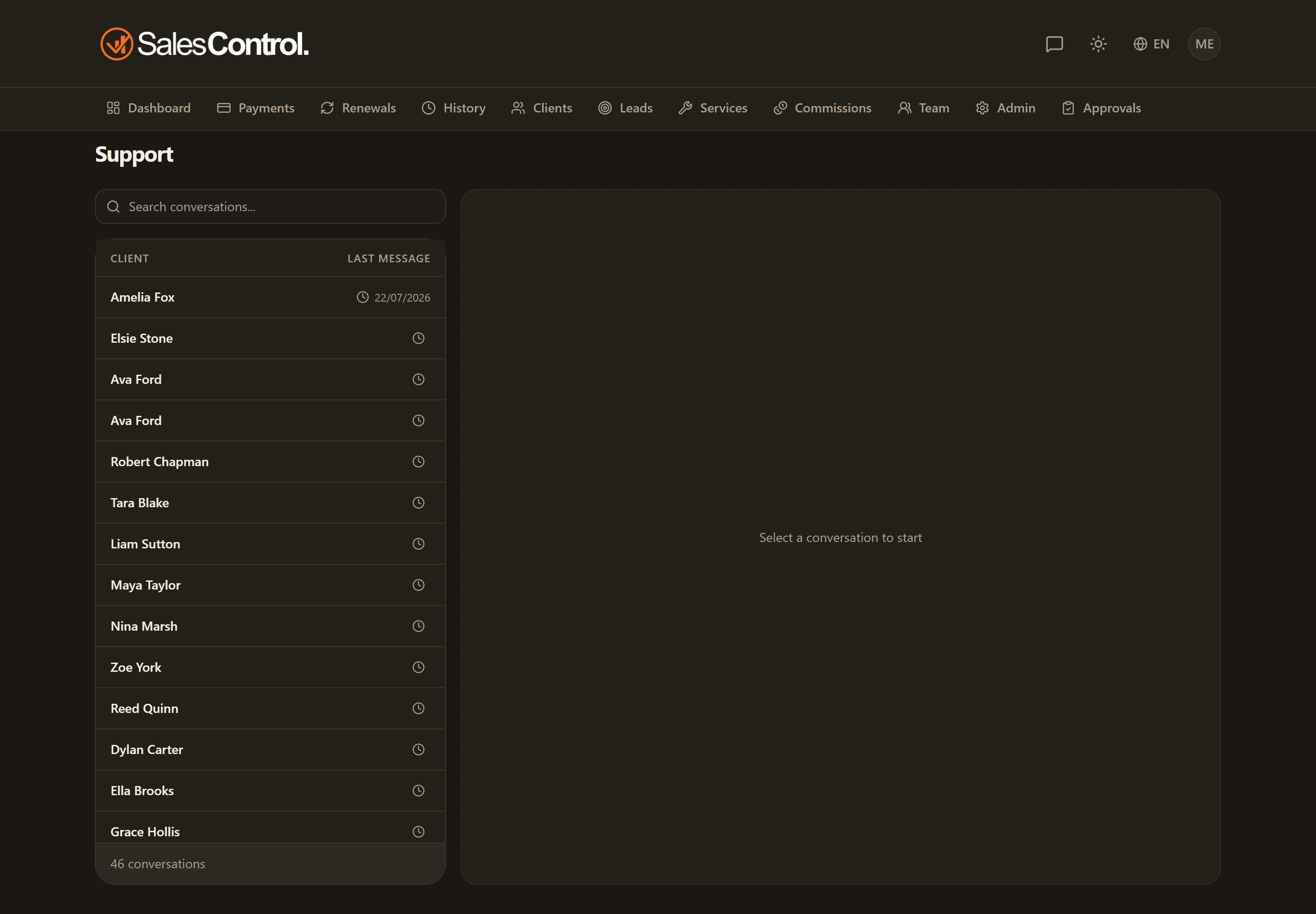Open the EN language selector
Image resolution: width=1316 pixels, height=914 pixels.
pos(1151,44)
